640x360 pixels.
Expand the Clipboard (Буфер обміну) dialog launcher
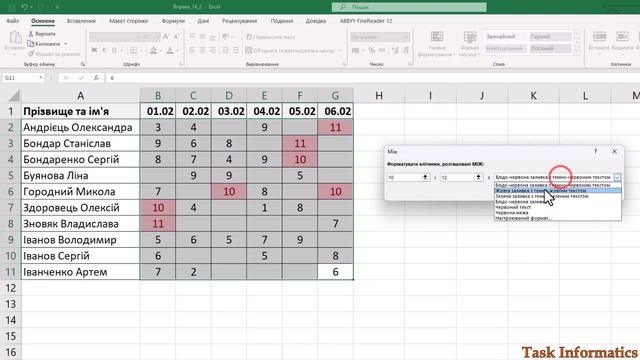pyautogui.click(x=83, y=64)
